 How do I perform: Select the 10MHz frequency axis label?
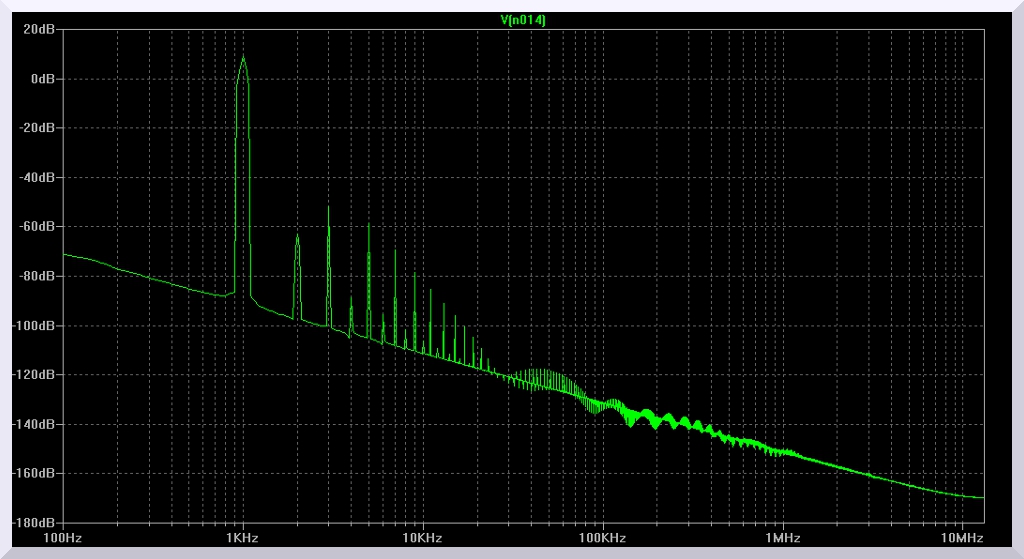[961, 538]
